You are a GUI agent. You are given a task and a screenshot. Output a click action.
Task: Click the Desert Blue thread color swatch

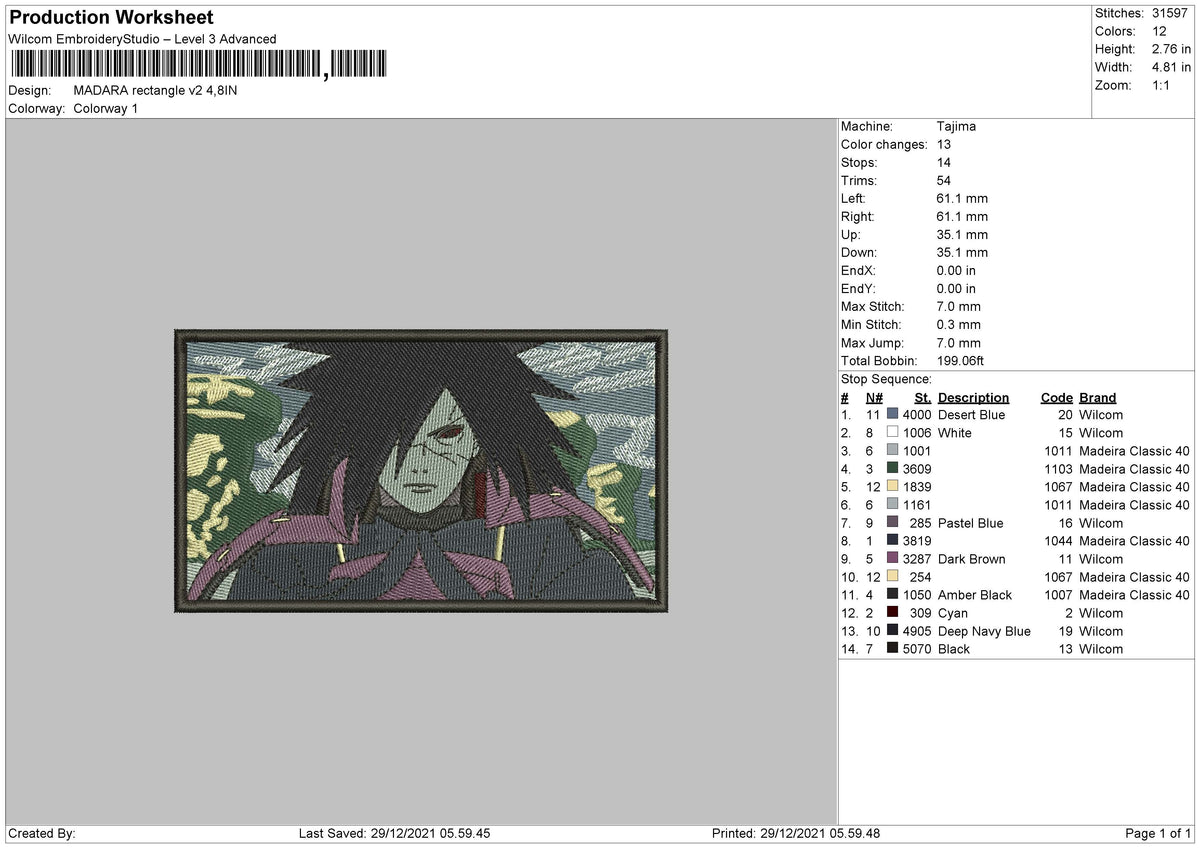pyautogui.click(x=891, y=414)
